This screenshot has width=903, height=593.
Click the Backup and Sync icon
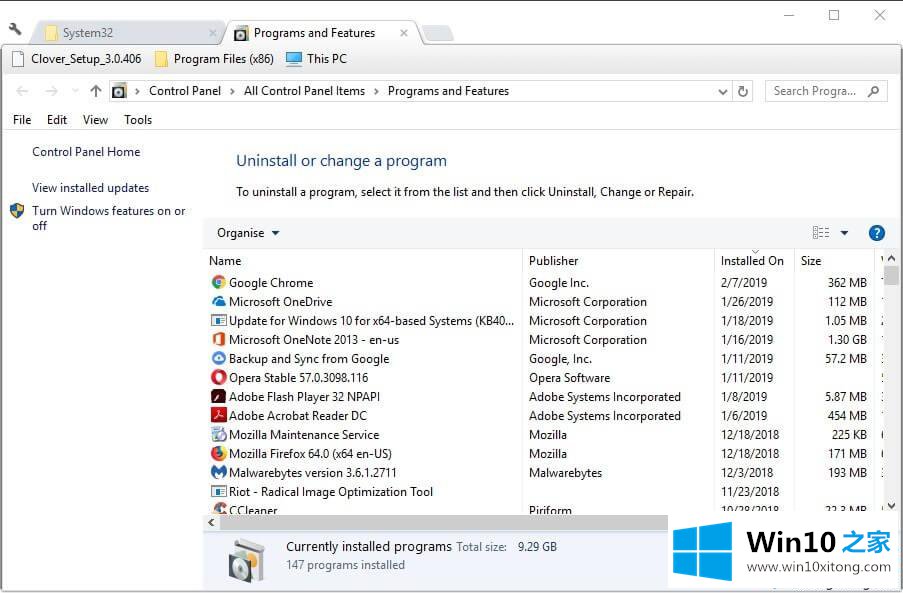pos(218,358)
